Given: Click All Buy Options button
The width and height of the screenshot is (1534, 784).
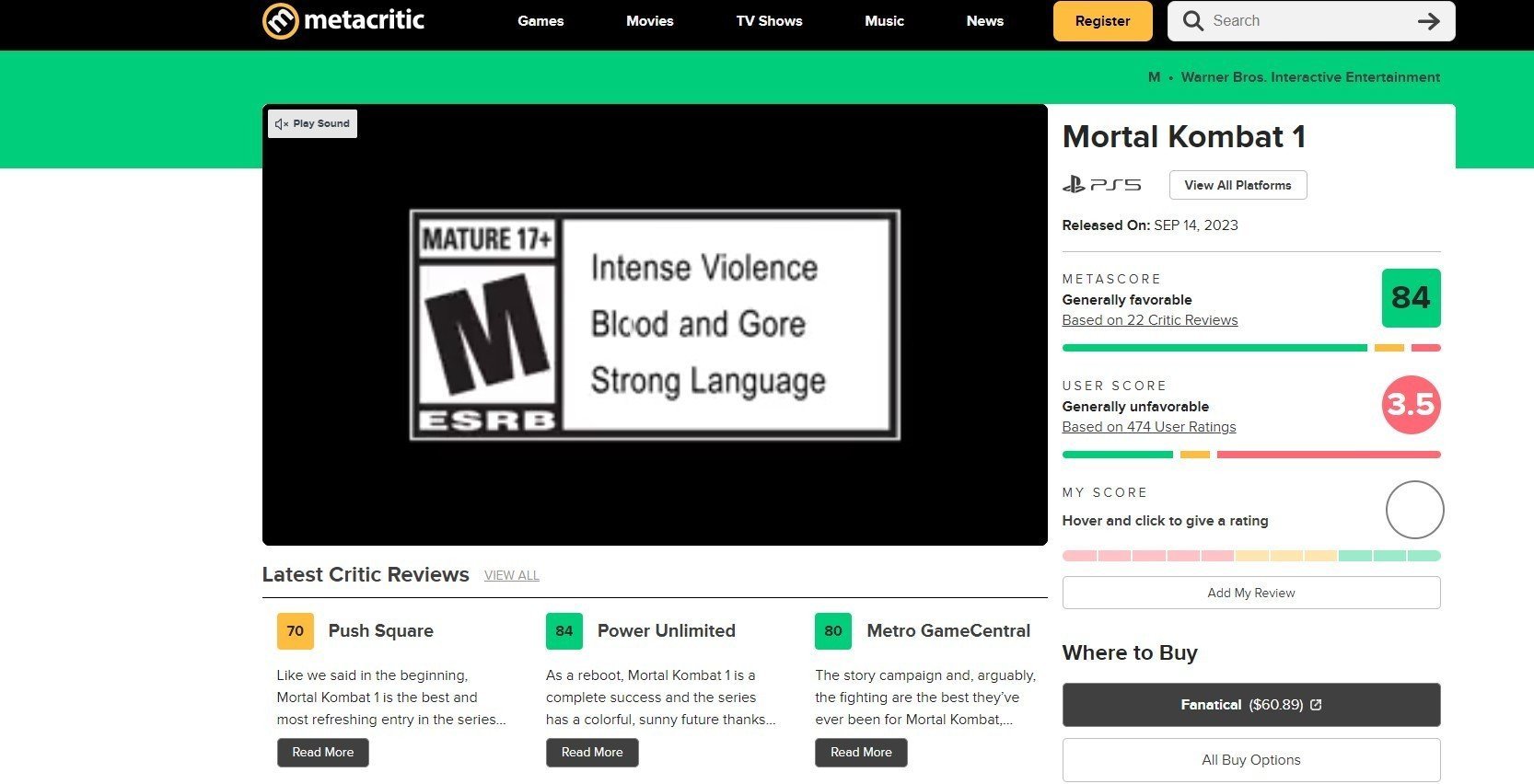Looking at the screenshot, I should pos(1251,760).
